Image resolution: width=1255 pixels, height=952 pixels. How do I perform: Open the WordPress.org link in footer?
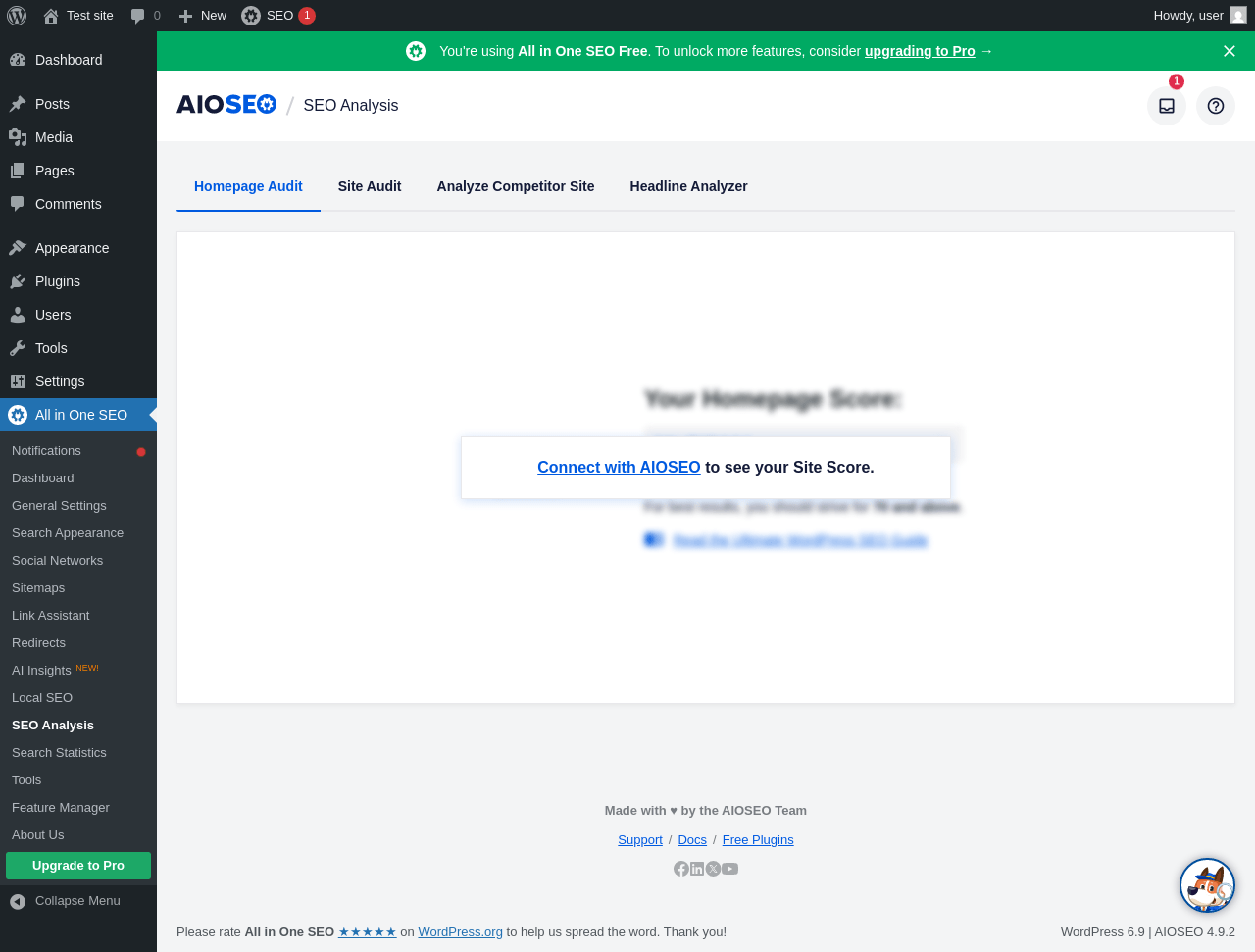[461, 932]
